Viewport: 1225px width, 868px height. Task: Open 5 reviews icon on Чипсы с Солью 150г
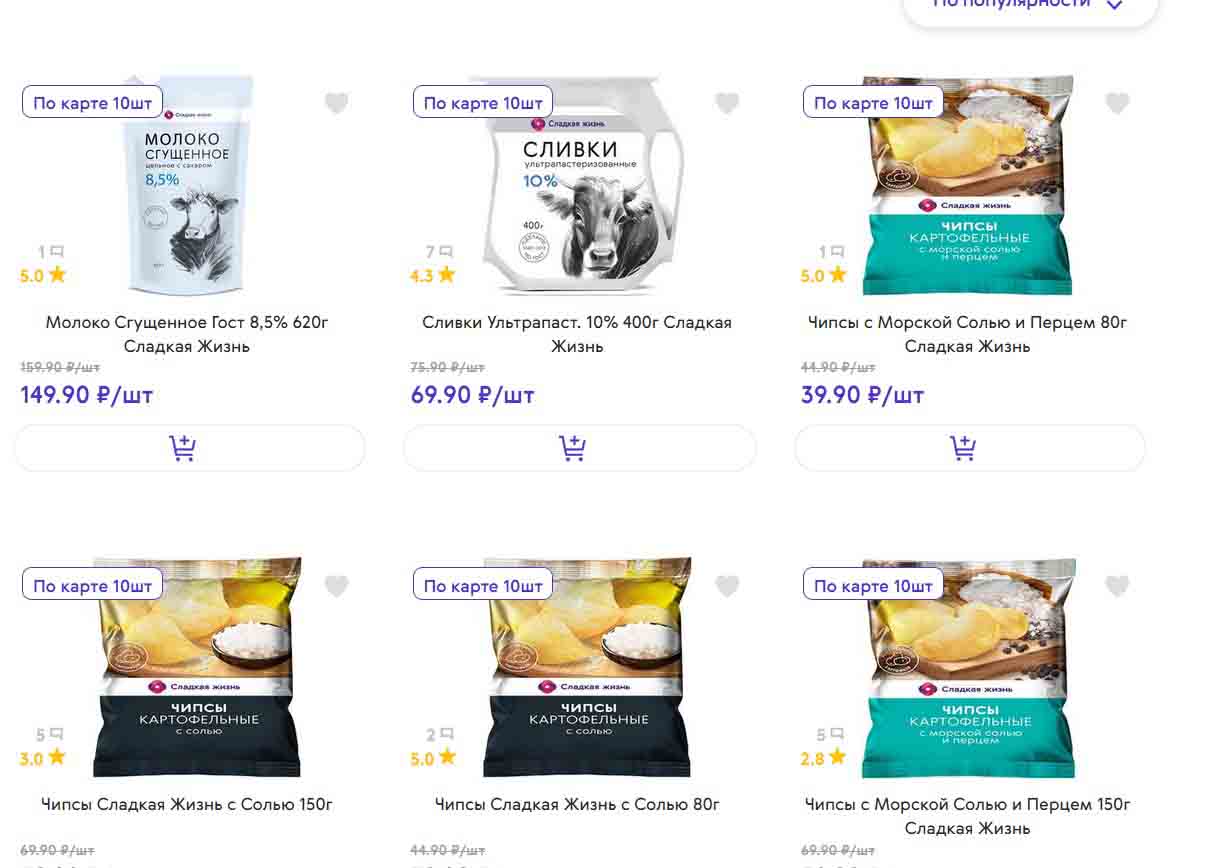49,735
